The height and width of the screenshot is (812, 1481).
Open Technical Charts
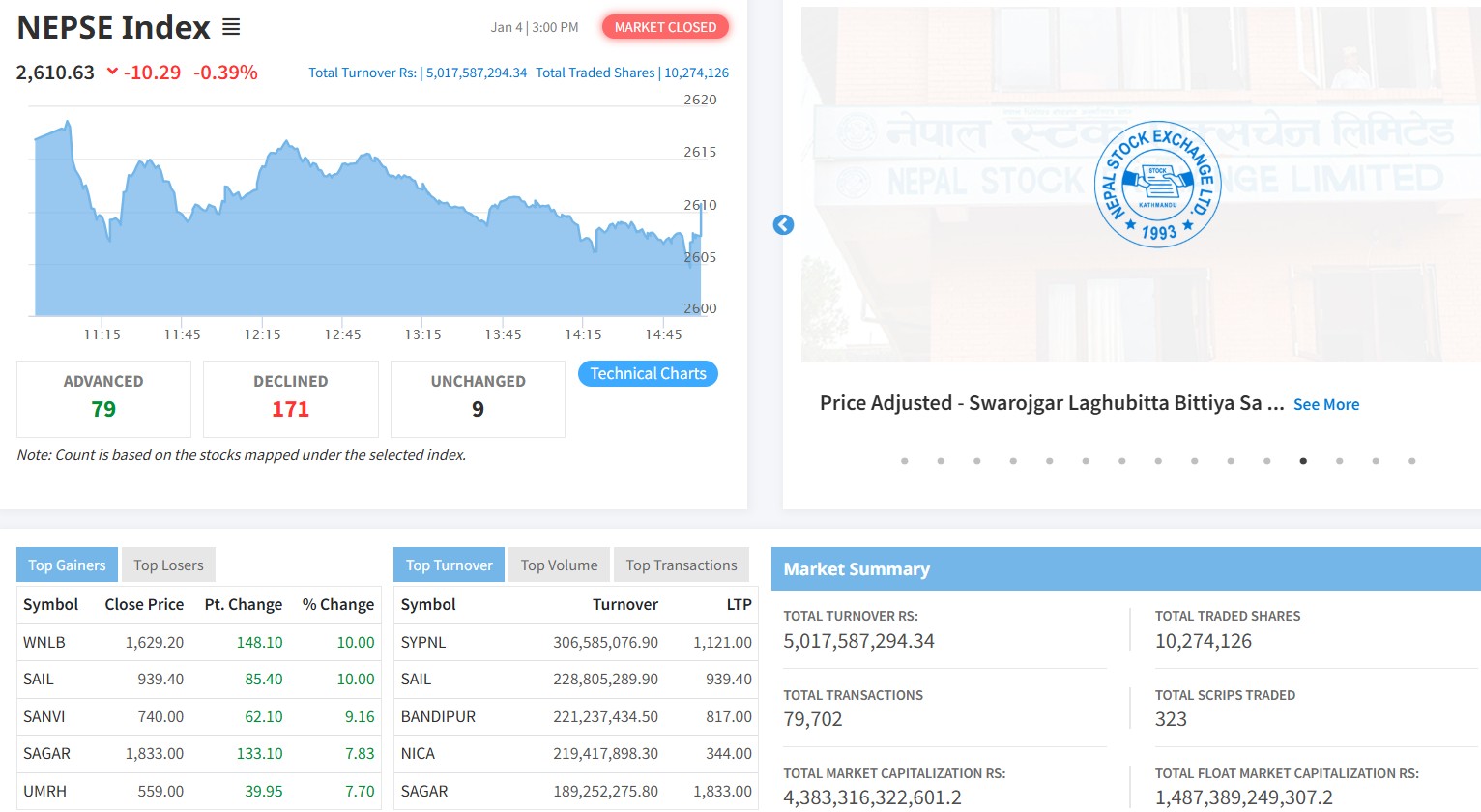[x=648, y=374]
